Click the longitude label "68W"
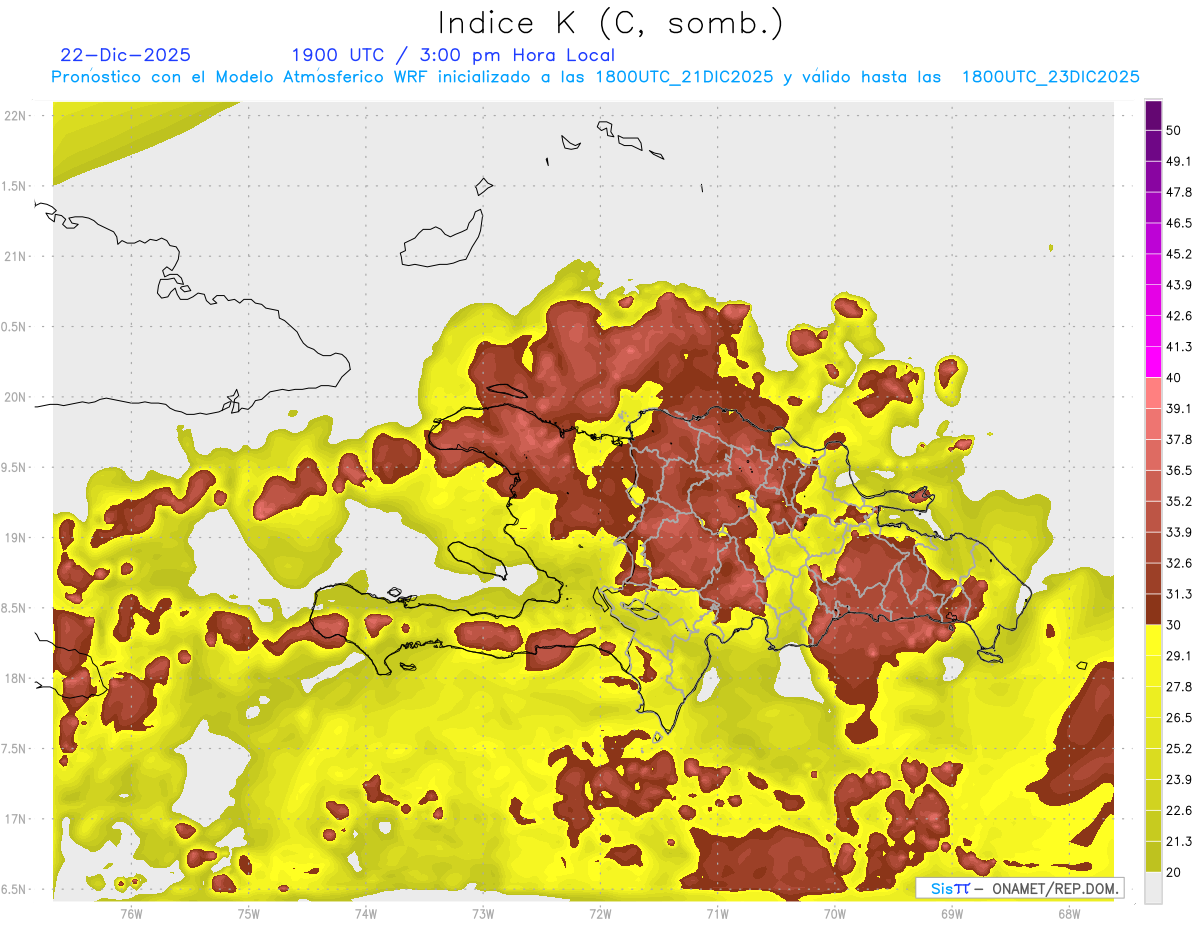Screen dimensions: 1200x927 pos(1069,913)
